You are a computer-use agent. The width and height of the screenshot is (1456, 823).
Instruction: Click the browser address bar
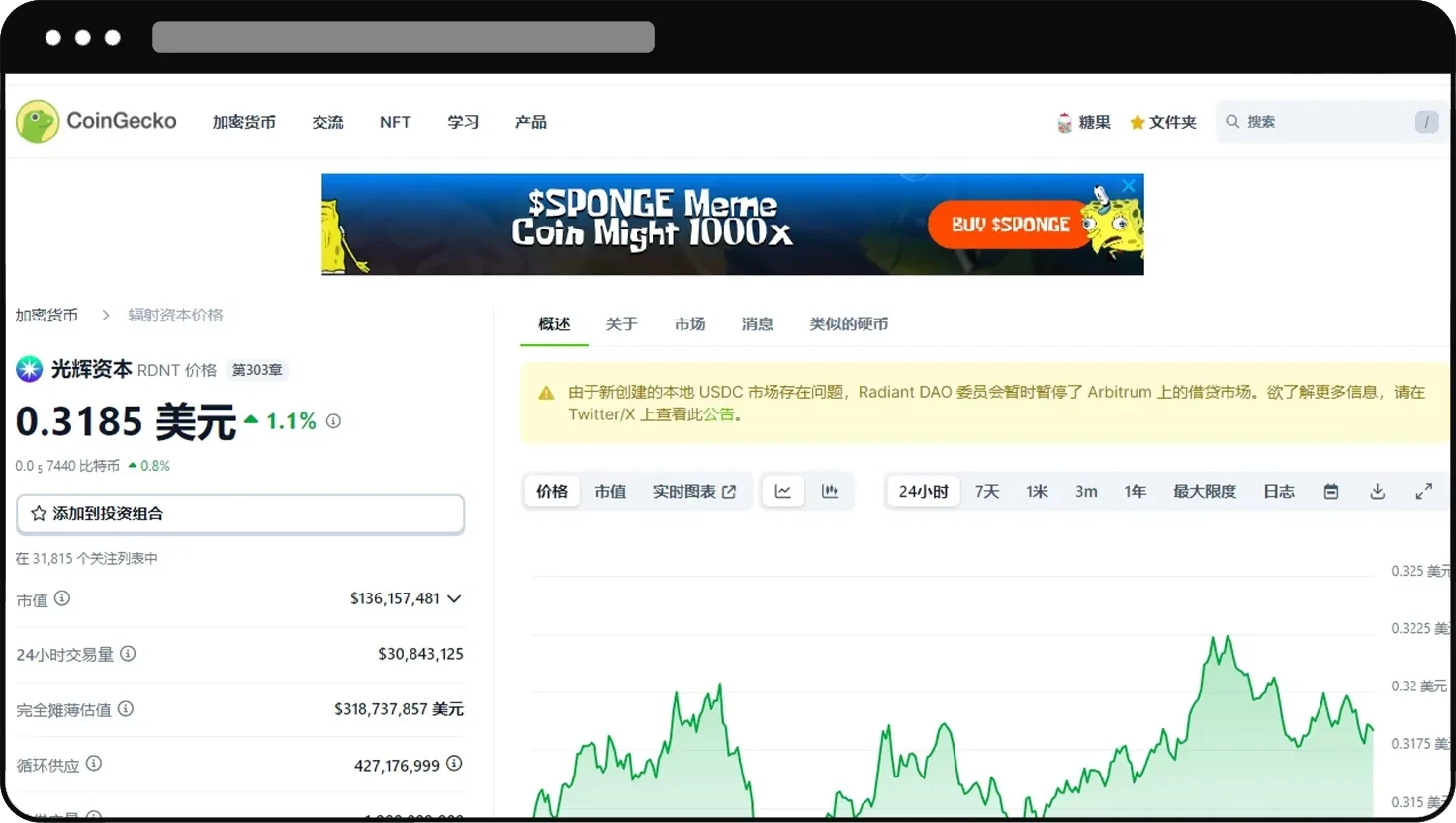404,37
